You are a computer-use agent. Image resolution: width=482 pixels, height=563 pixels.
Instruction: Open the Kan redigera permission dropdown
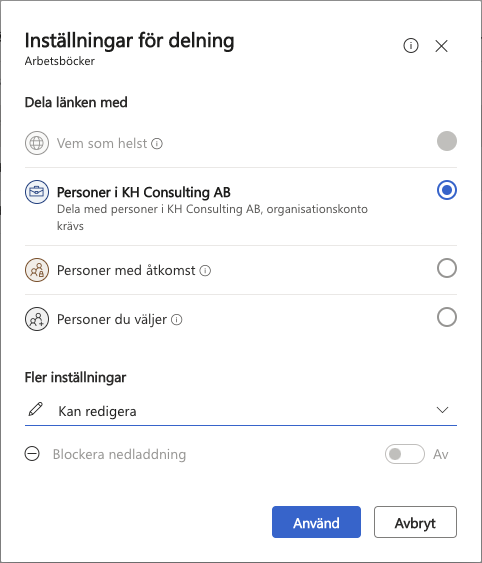(x=241, y=411)
